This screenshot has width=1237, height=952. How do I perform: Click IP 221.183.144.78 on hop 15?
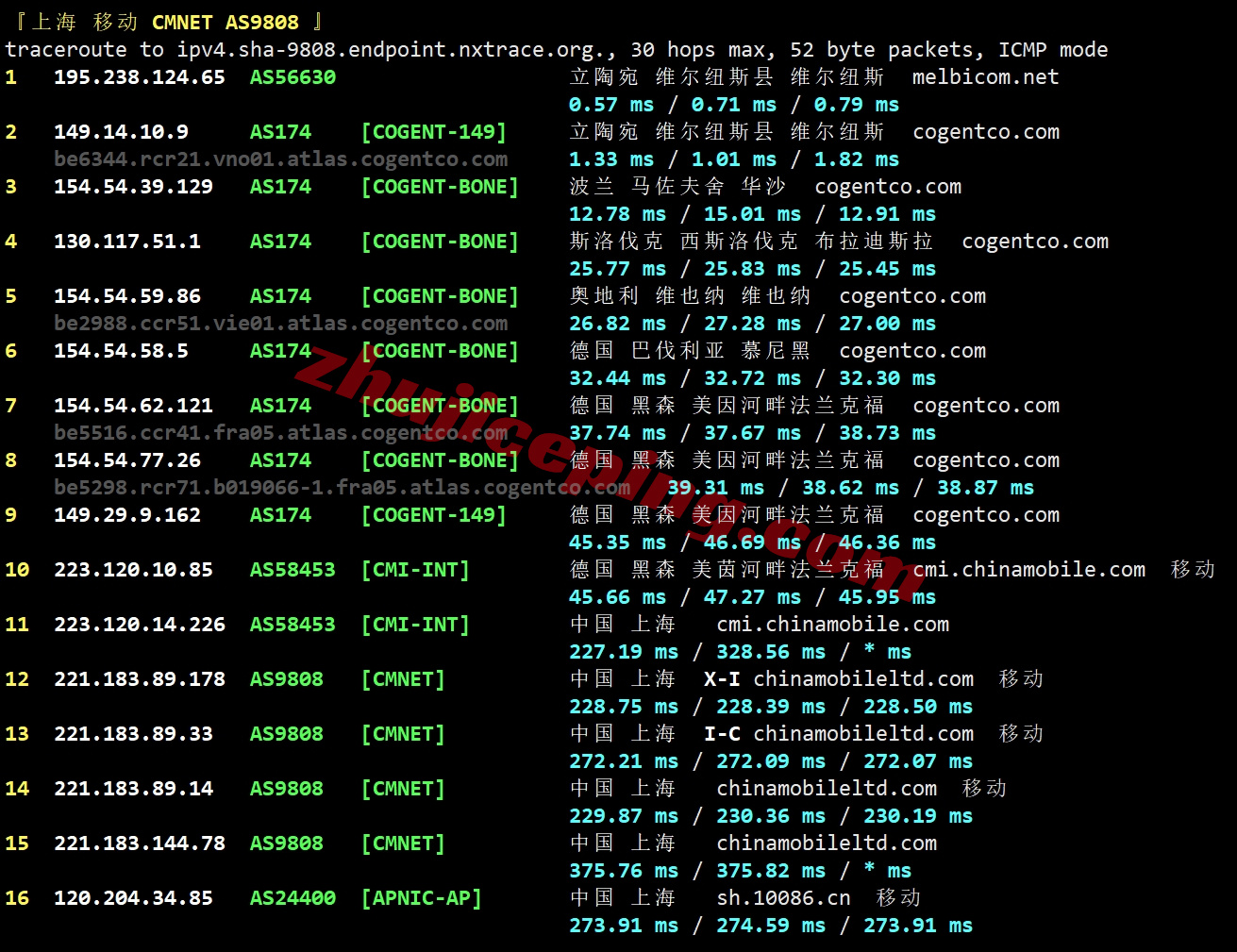pyautogui.click(x=140, y=843)
